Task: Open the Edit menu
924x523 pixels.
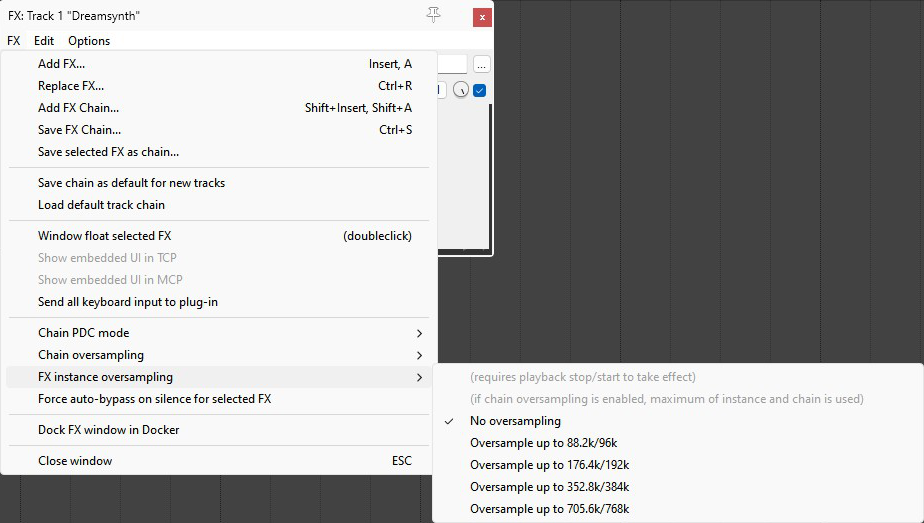Action: pyautogui.click(x=44, y=41)
